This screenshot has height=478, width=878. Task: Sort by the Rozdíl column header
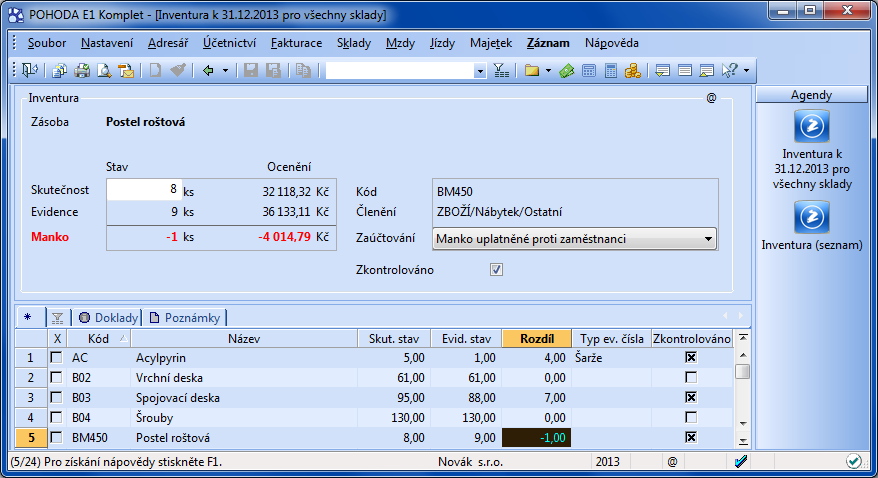(x=536, y=339)
